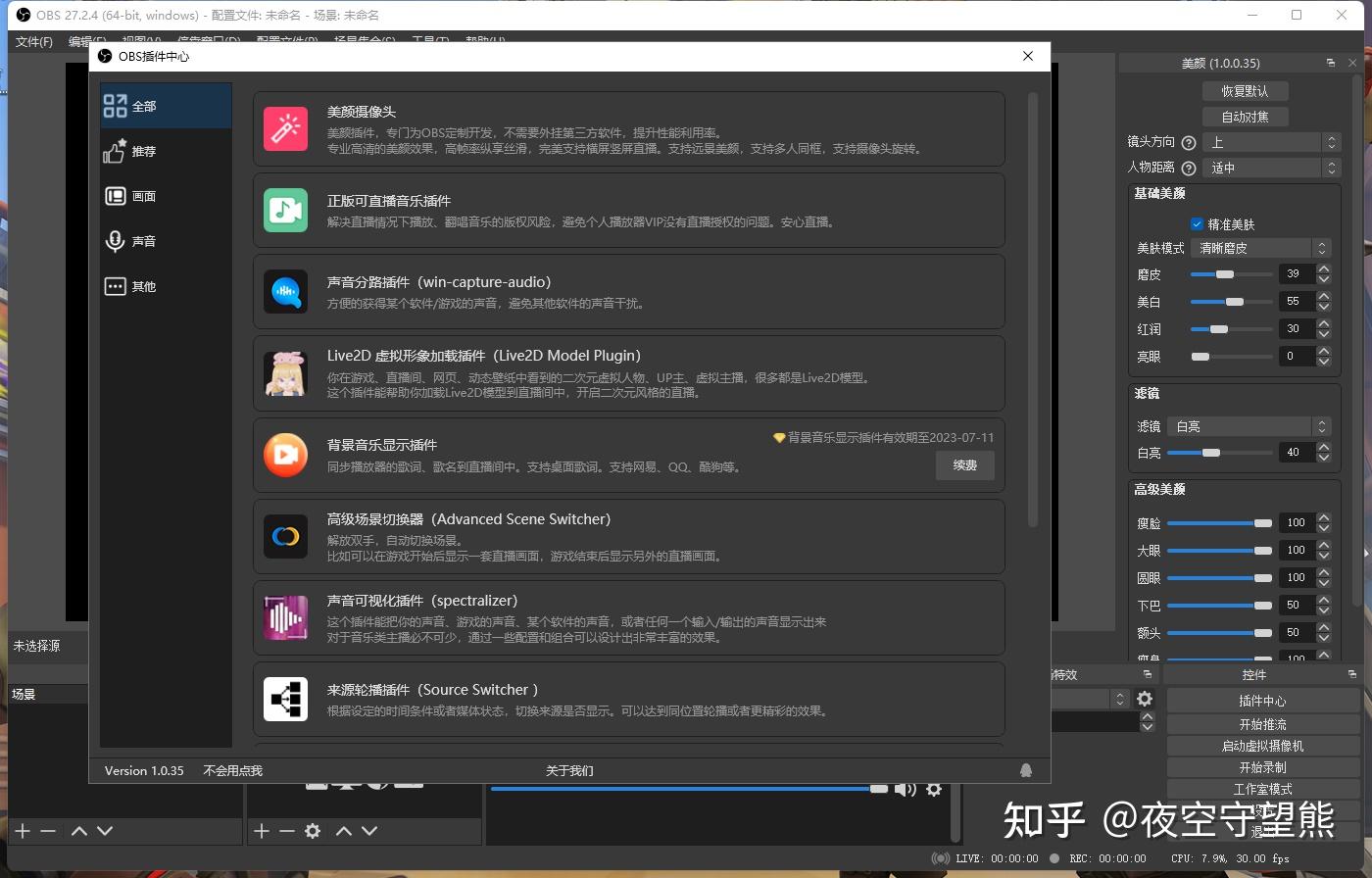Image resolution: width=1372 pixels, height=878 pixels.
Task: Add a new scene with the plus icon
Action: tap(23, 831)
